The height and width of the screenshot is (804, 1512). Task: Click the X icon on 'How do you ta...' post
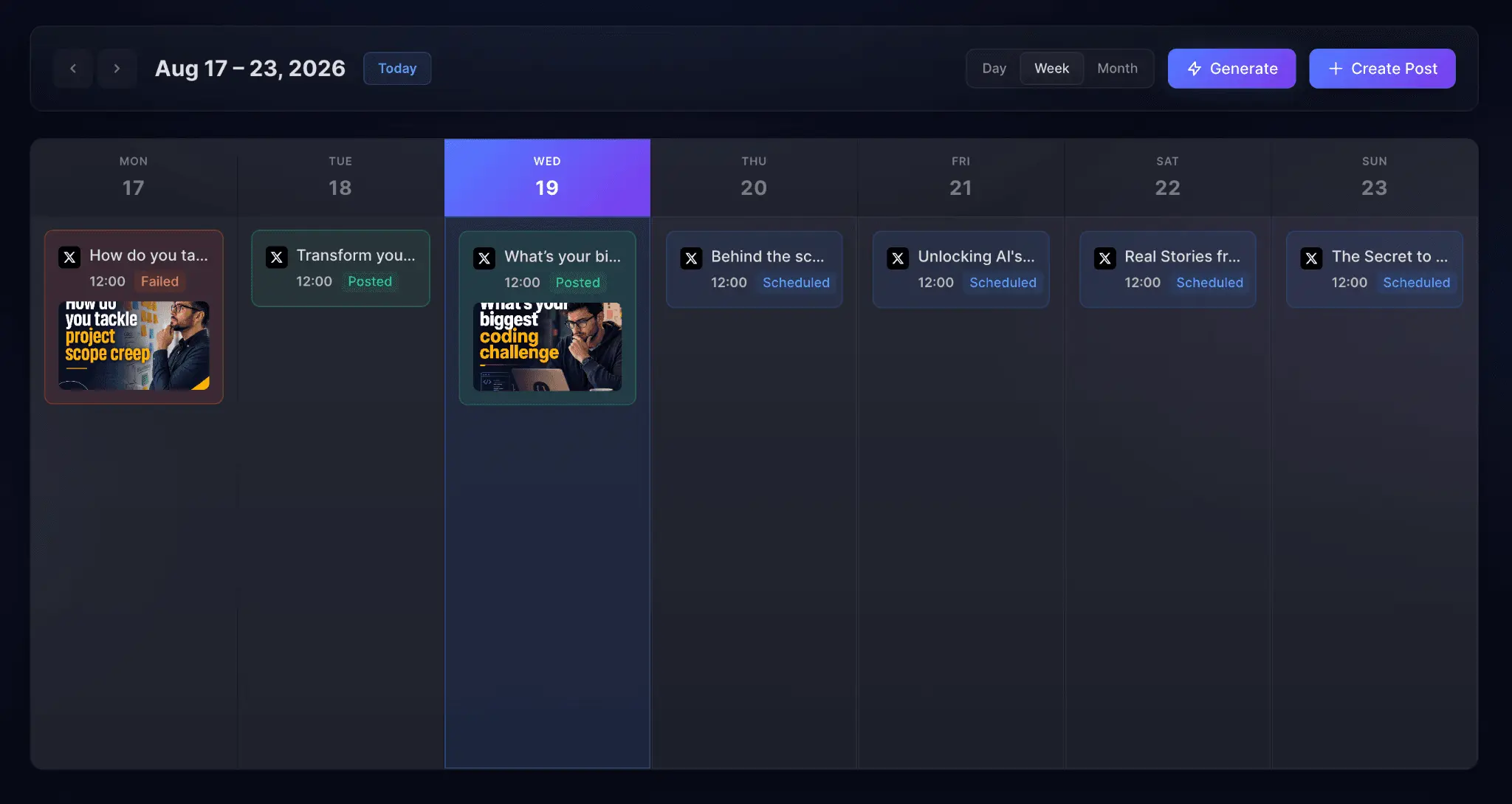70,257
